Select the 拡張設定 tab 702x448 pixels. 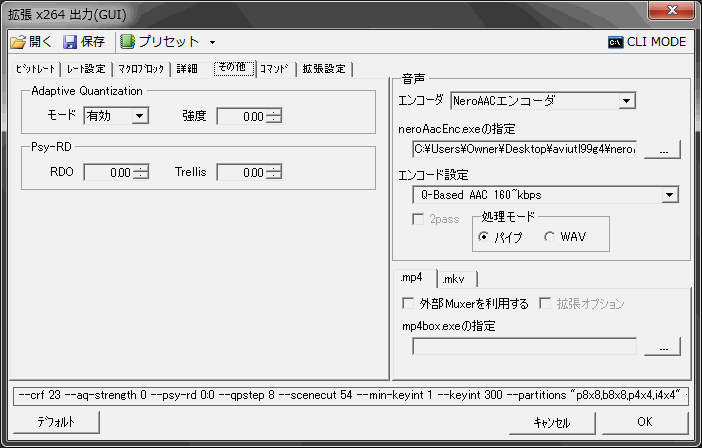point(324,69)
